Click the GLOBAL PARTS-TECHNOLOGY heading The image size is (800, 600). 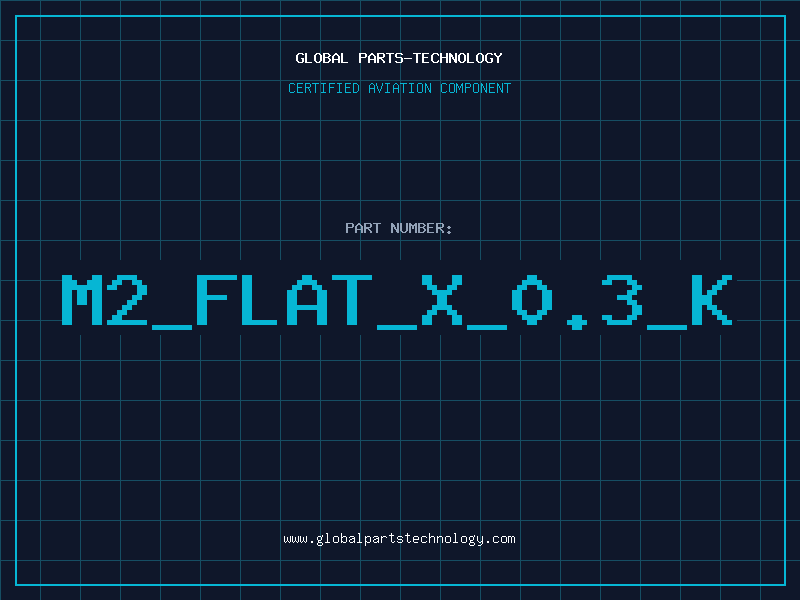(399, 58)
